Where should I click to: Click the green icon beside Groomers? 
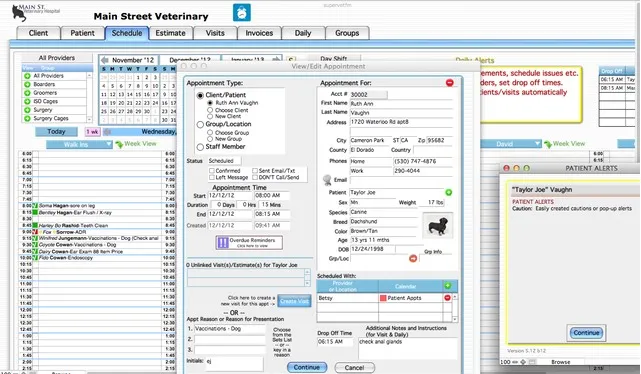click(27, 93)
